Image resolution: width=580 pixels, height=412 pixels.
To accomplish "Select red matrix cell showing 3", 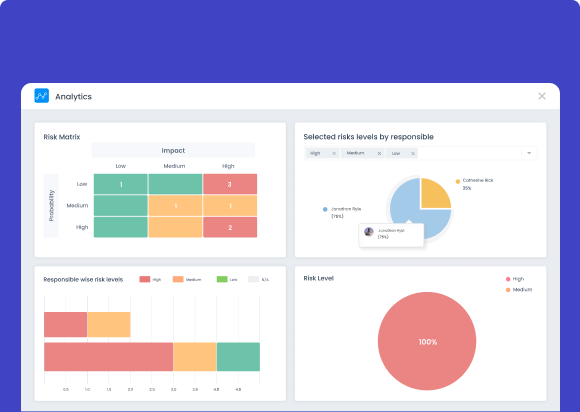I will (230, 184).
